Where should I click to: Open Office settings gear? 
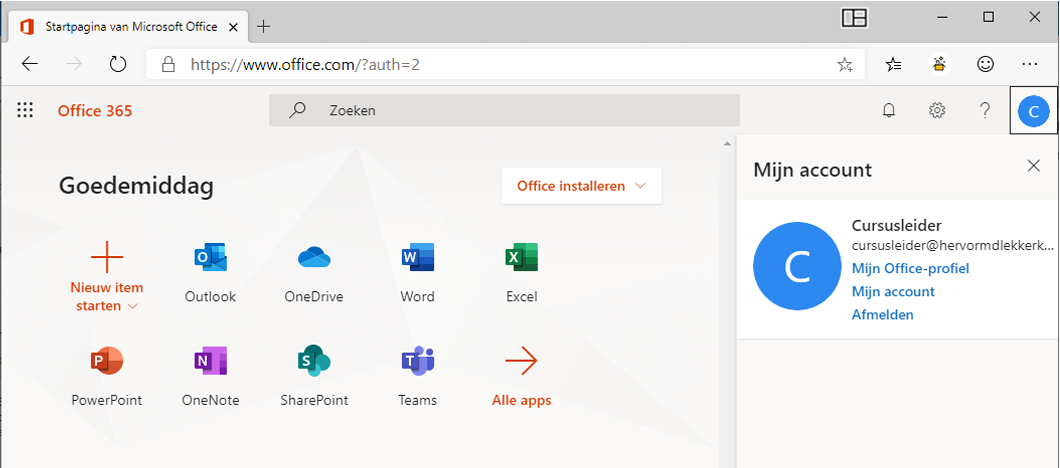click(937, 110)
